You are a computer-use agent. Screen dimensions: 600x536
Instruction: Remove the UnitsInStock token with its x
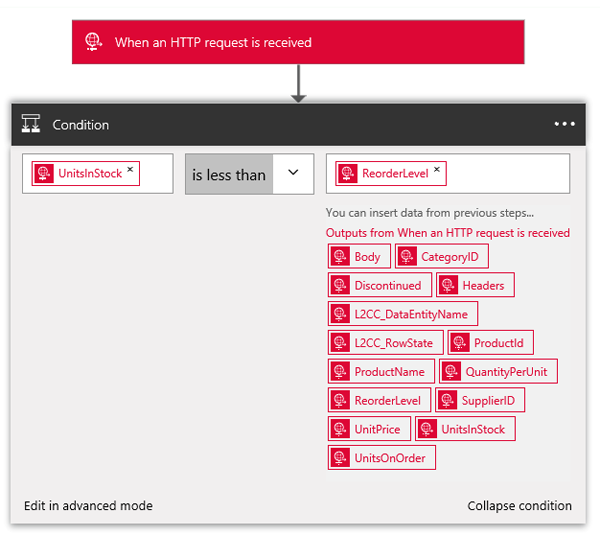[x=131, y=171]
